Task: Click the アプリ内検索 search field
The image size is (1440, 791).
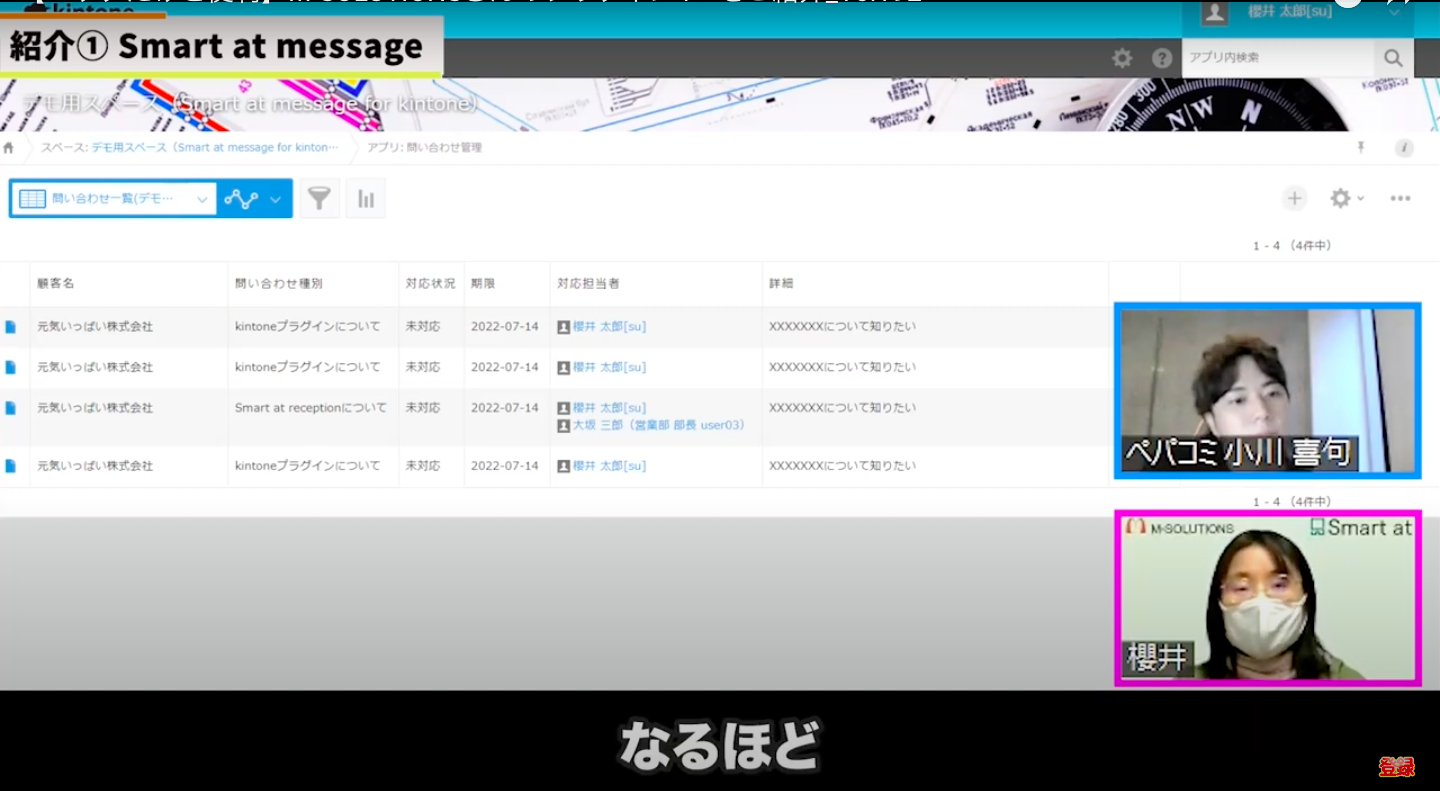Action: 1276,59
